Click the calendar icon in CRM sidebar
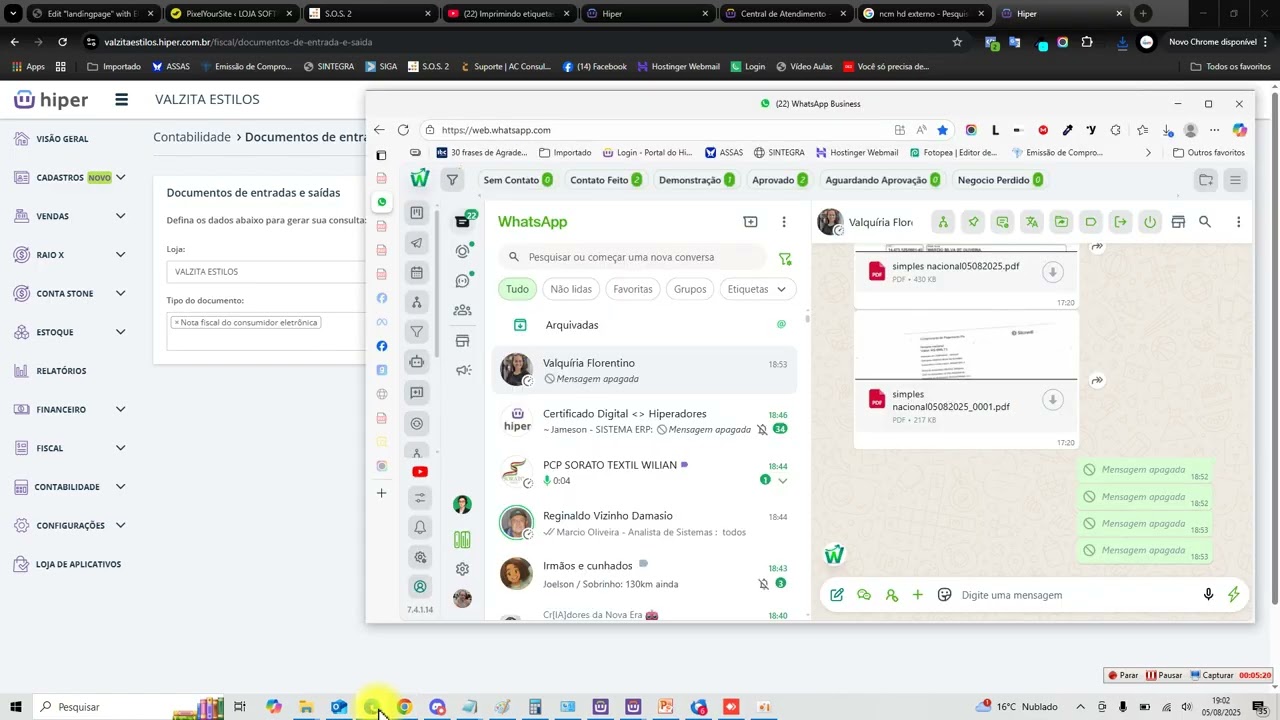Image resolution: width=1280 pixels, height=720 pixels. [417, 272]
